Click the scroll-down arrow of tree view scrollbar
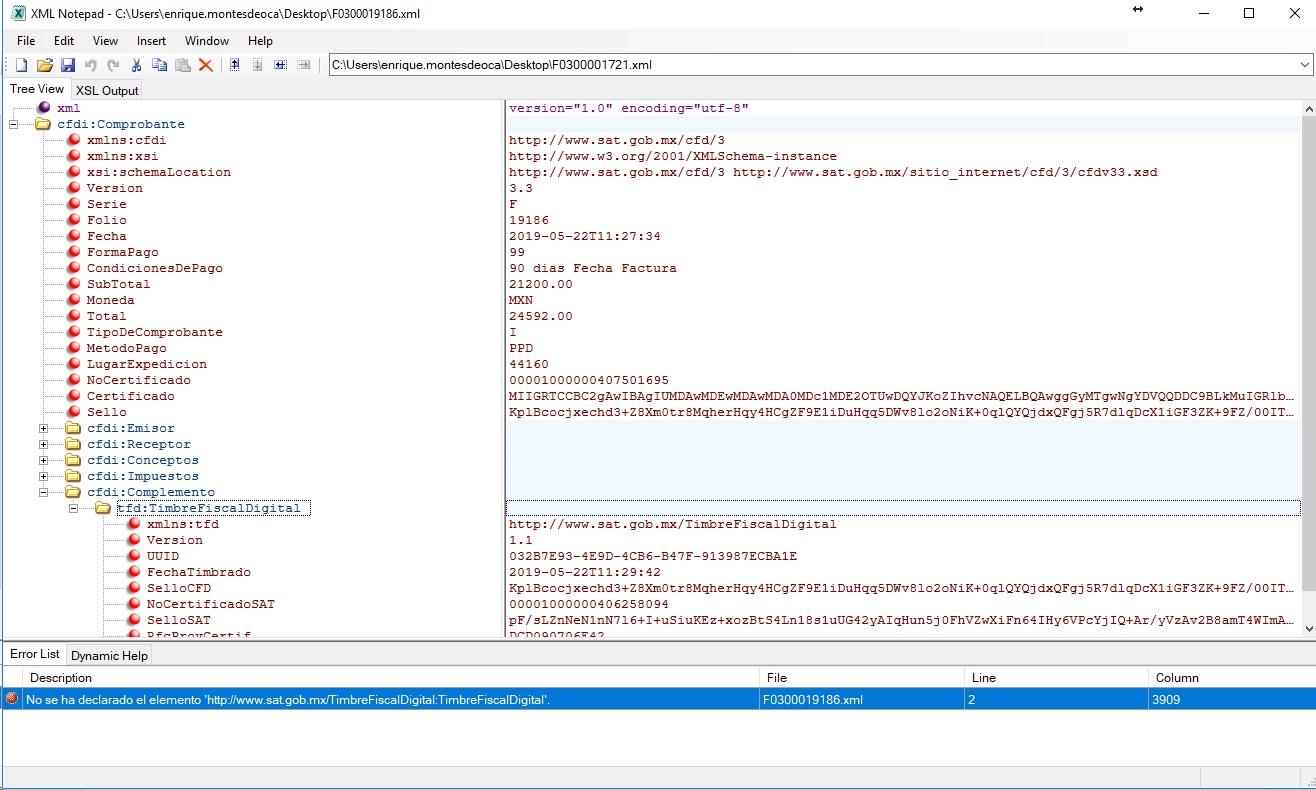The height and width of the screenshot is (790, 1316). 1308,628
